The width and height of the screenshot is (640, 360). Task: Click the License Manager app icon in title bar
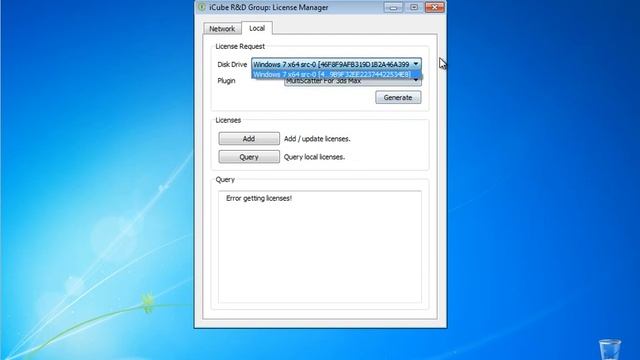202,7
